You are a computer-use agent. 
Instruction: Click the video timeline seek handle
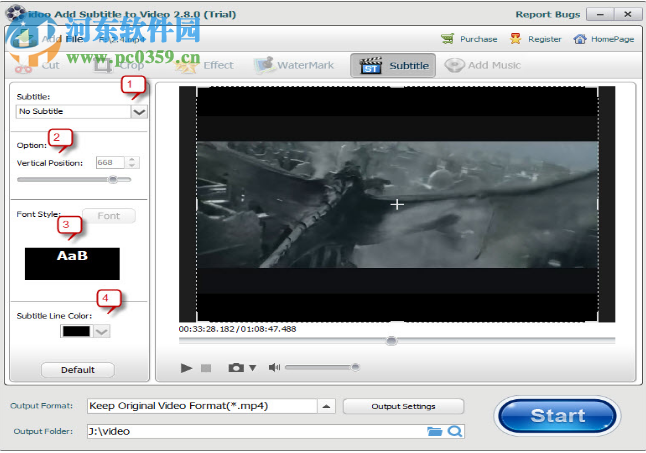click(391, 341)
